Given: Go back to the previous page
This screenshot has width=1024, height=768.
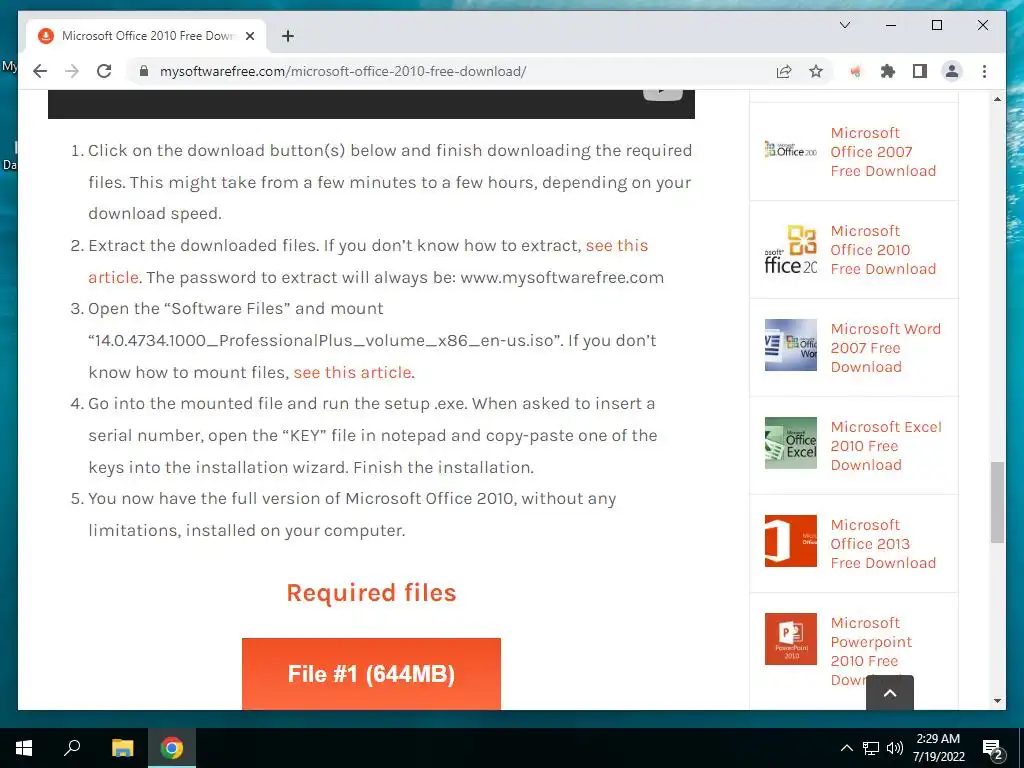Looking at the screenshot, I should coord(40,71).
